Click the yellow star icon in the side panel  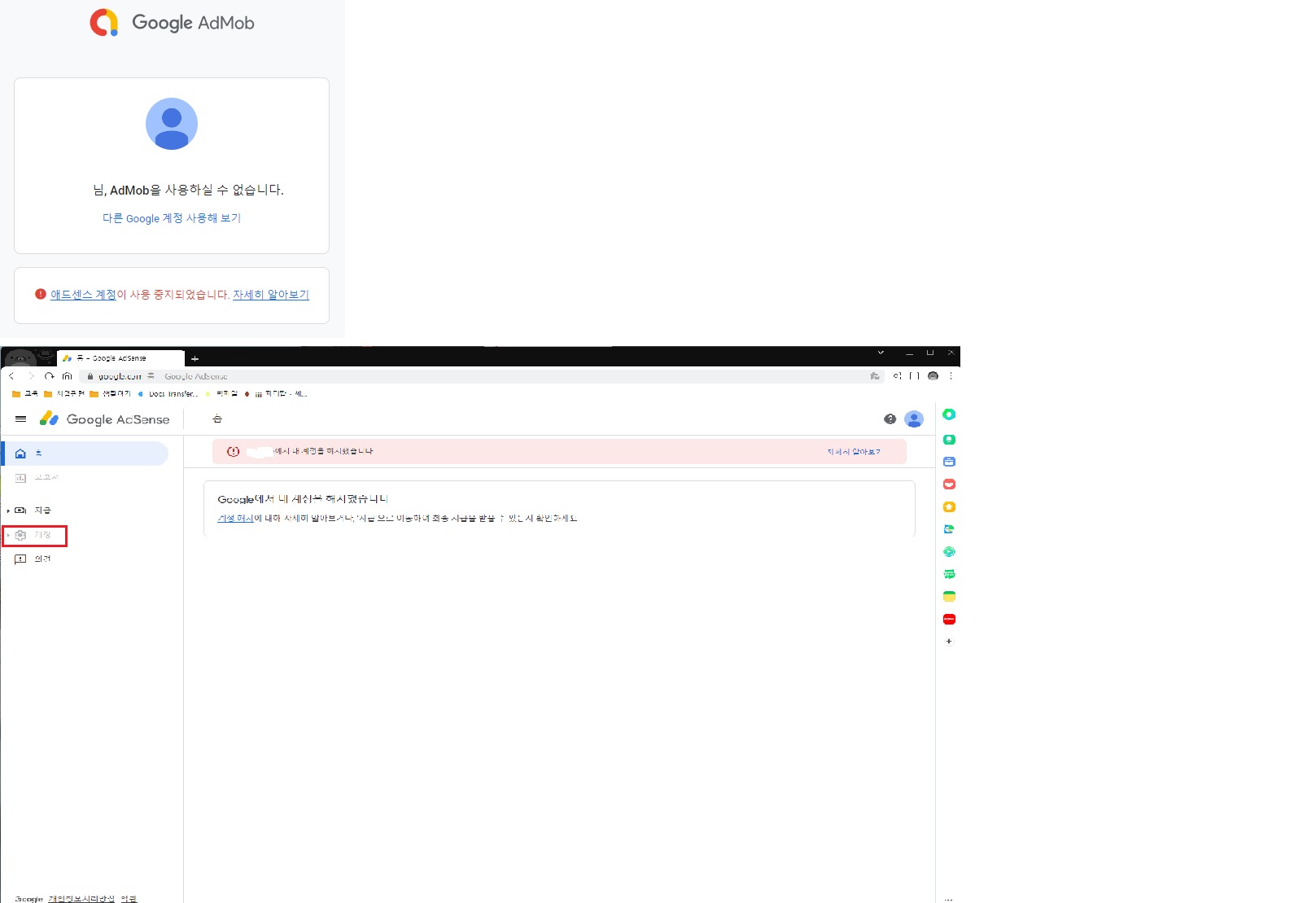coord(949,507)
